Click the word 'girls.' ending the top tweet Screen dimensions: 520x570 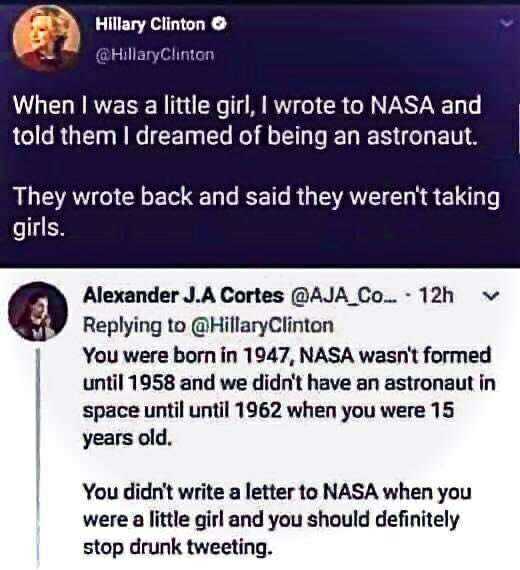point(39,227)
